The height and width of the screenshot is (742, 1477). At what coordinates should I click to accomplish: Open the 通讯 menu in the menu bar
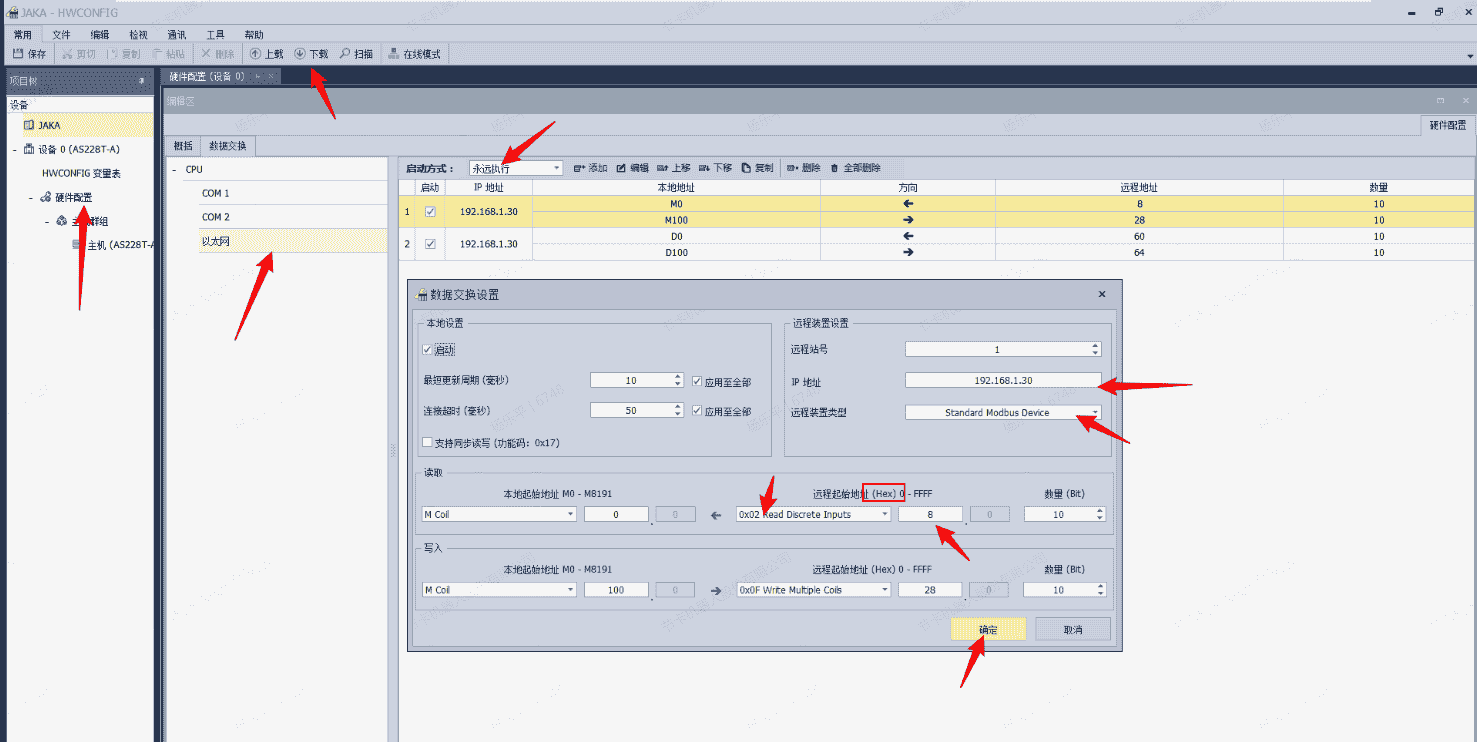[177, 34]
